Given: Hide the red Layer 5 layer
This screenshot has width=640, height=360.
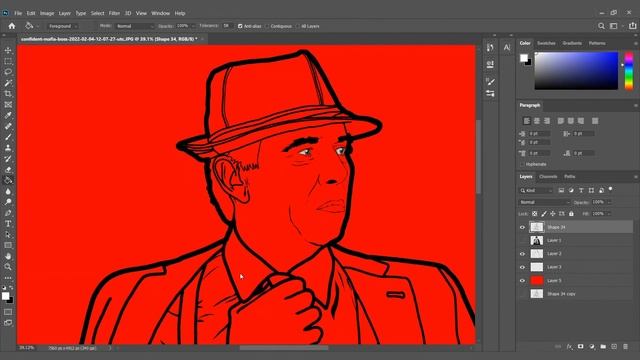Looking at the screenshot, I should pyautogui.click(x=522, y=281).
